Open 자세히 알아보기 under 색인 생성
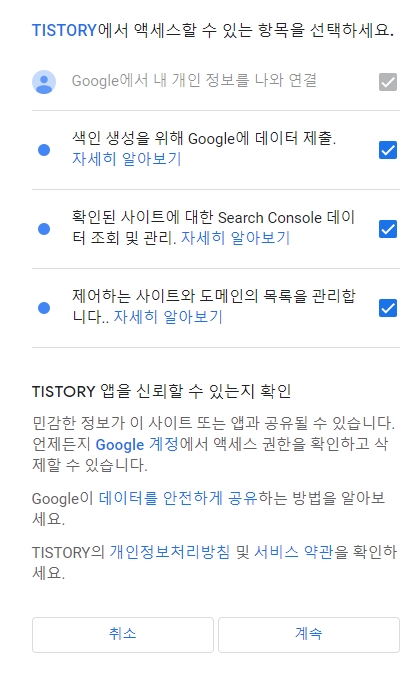 tap(127, 159)
